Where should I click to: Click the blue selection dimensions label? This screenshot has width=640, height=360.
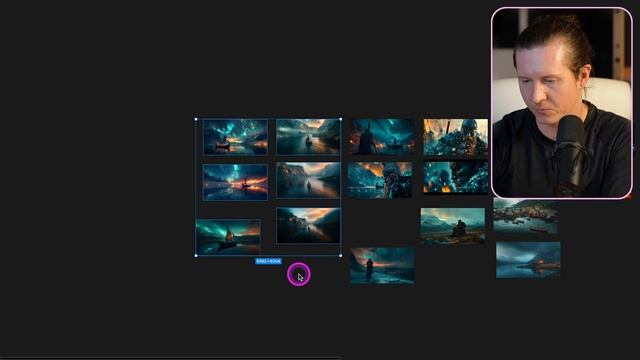coord(269,261)
